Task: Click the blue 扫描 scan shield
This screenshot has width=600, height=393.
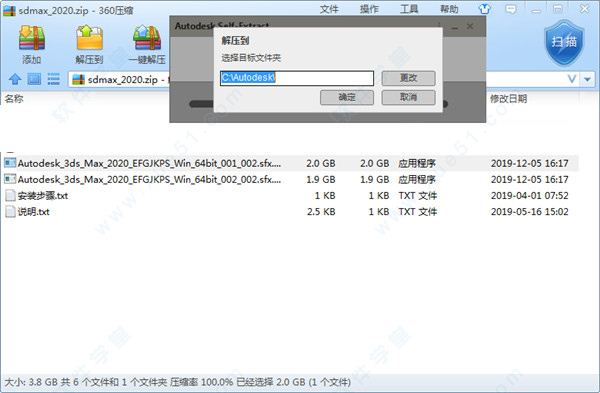Action: coord(564,43)
